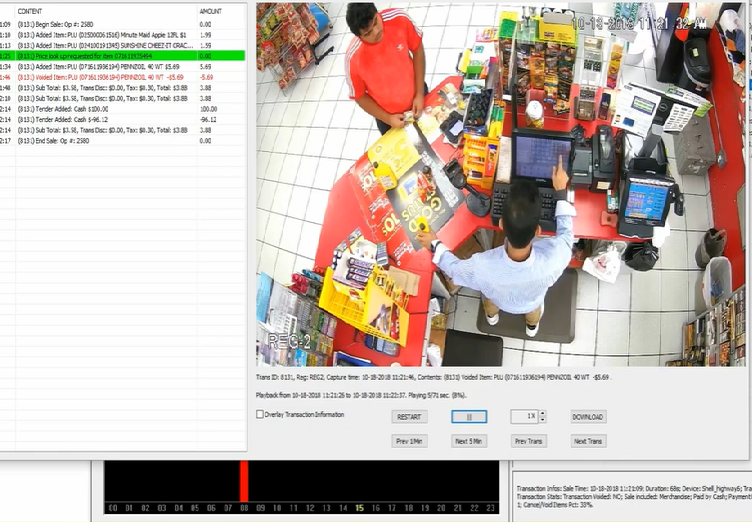Click the red marker on the timeline
Screen dimensions: 752x522
point(243,481)
